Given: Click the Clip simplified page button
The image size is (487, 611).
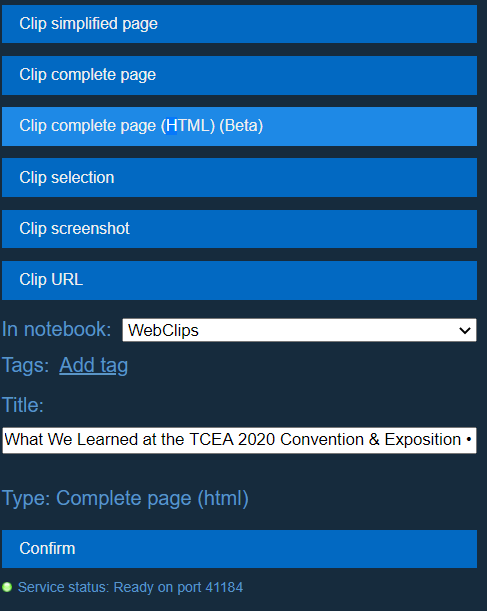Looking at the screenshot, I should tap(239, 24).
